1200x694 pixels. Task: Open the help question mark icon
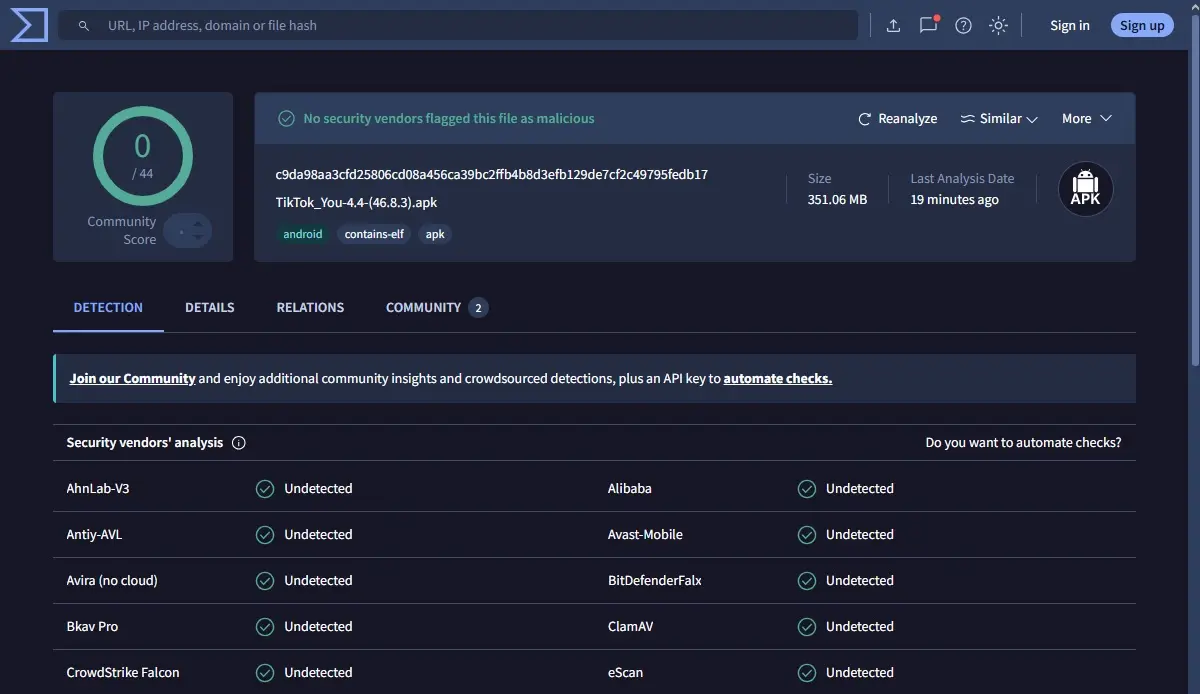(963, 25)
